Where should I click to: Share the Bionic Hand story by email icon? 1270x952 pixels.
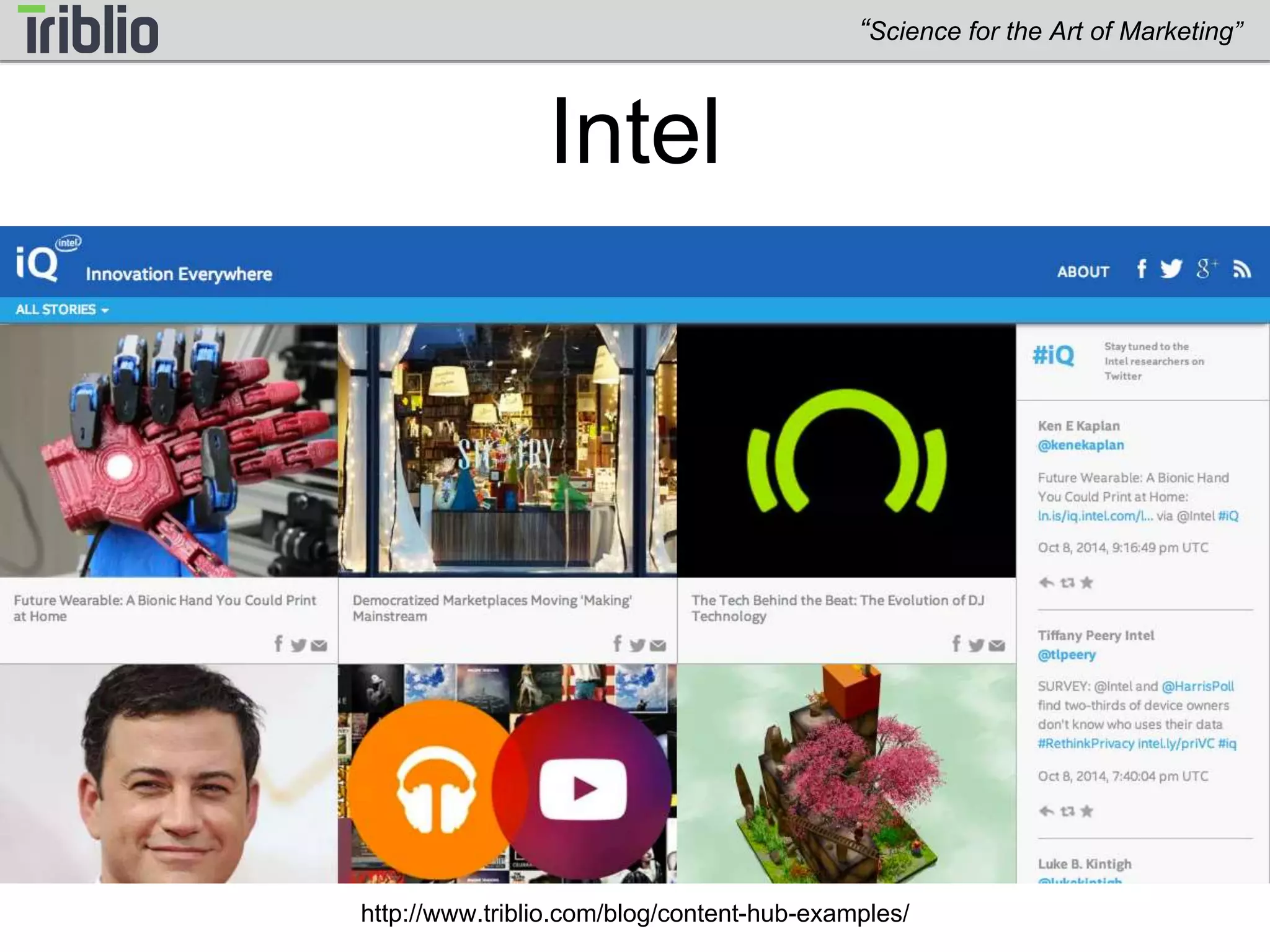319,646
